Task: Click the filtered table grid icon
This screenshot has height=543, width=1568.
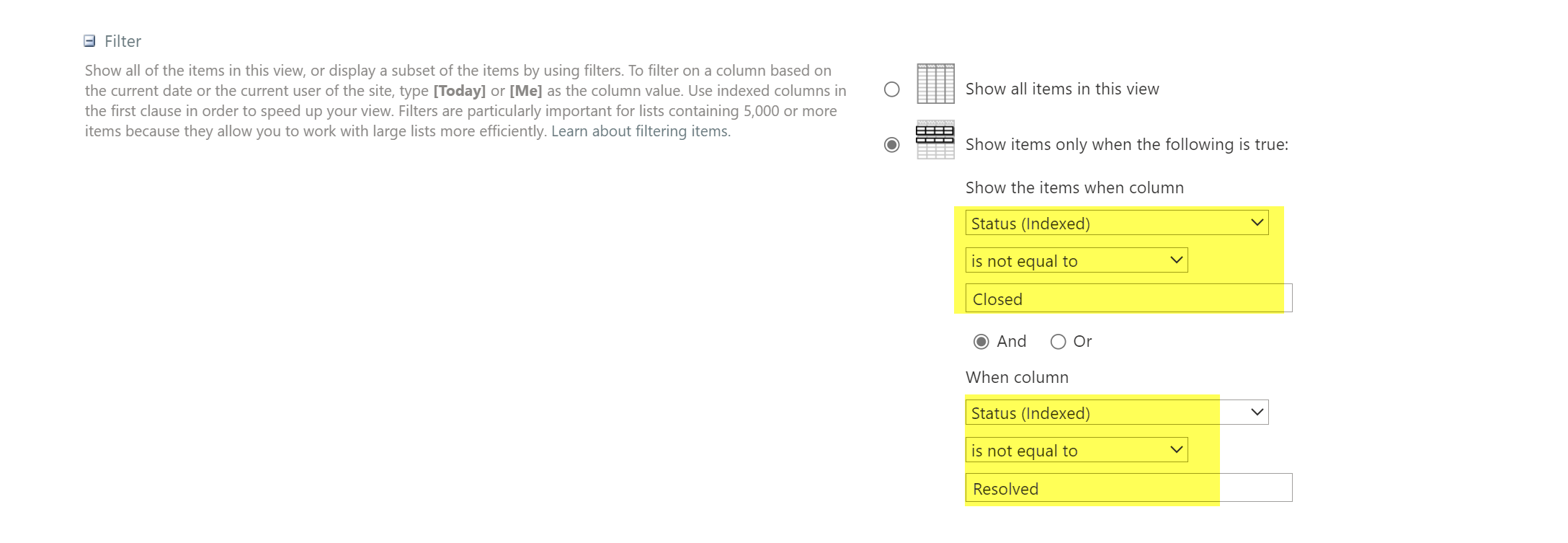Action: click(x=935, y=139)
